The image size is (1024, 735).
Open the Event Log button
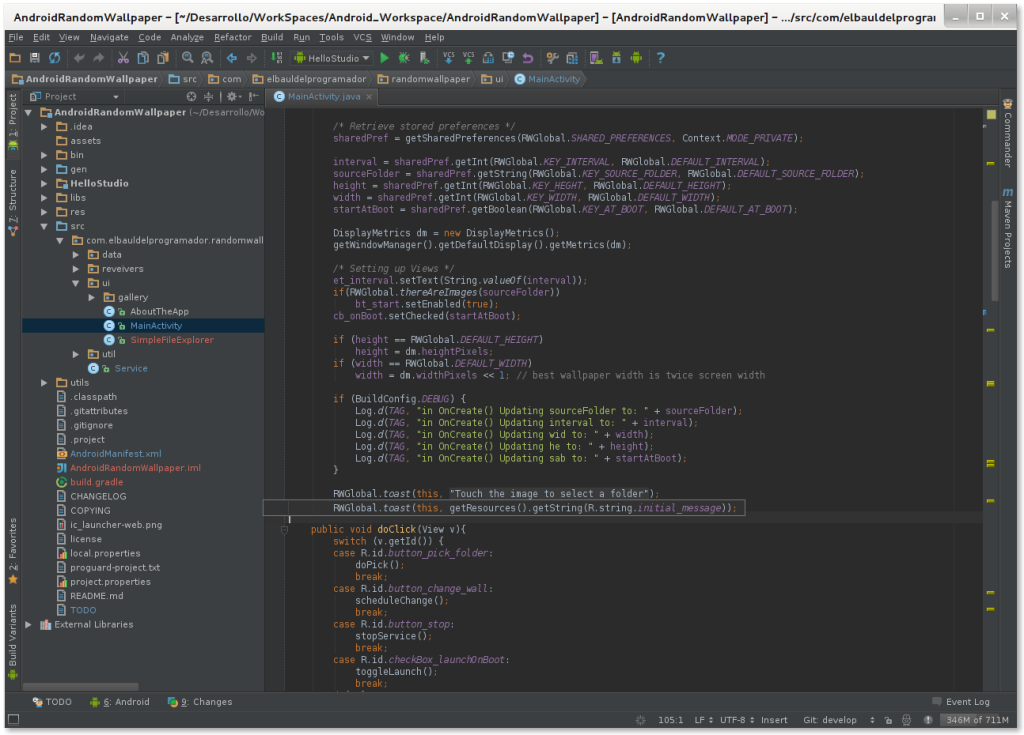click(x=961, y=702)
